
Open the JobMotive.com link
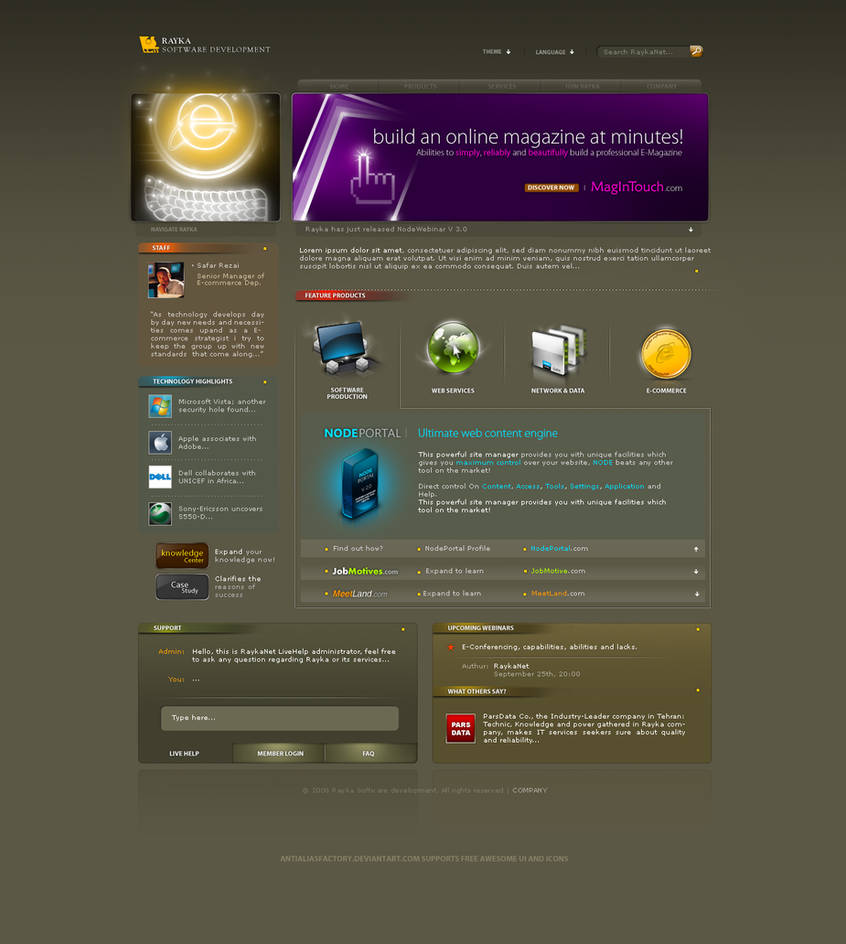click(558, 571)
